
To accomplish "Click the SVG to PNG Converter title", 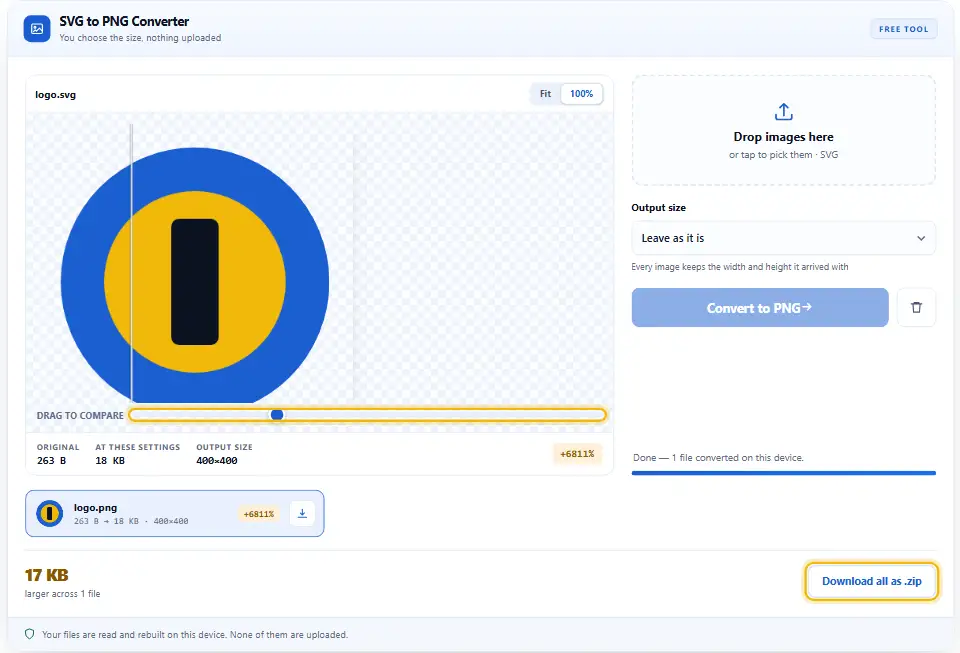I will click(x=124, y=21).
